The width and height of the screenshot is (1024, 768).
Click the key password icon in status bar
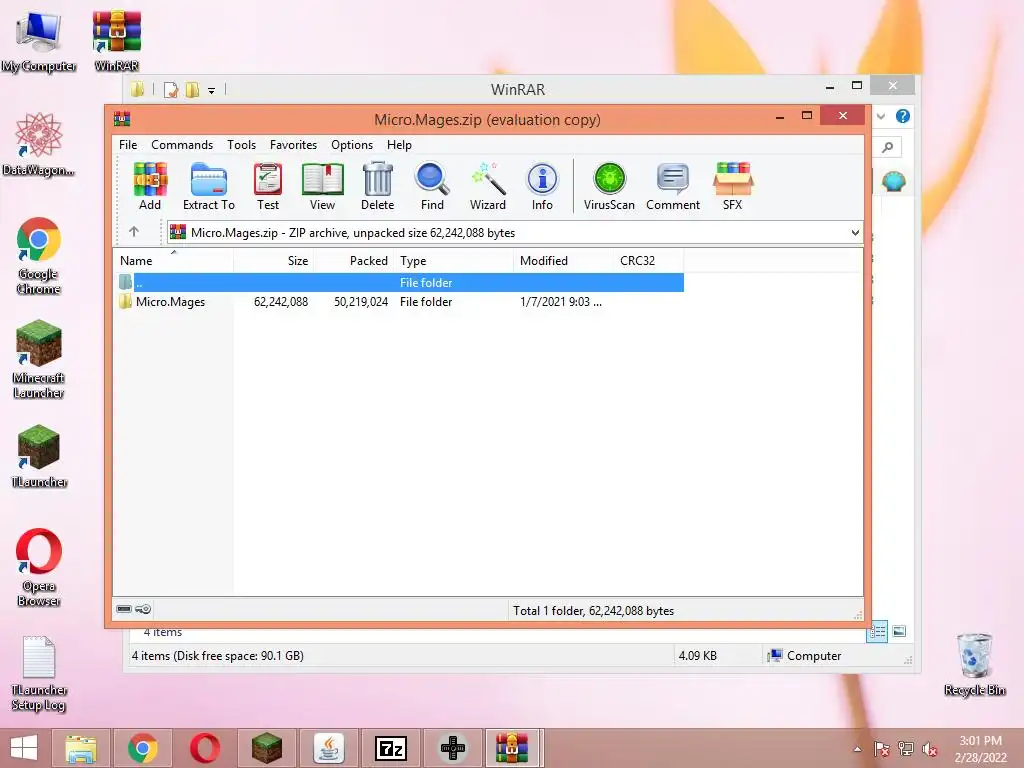(144, 609)
